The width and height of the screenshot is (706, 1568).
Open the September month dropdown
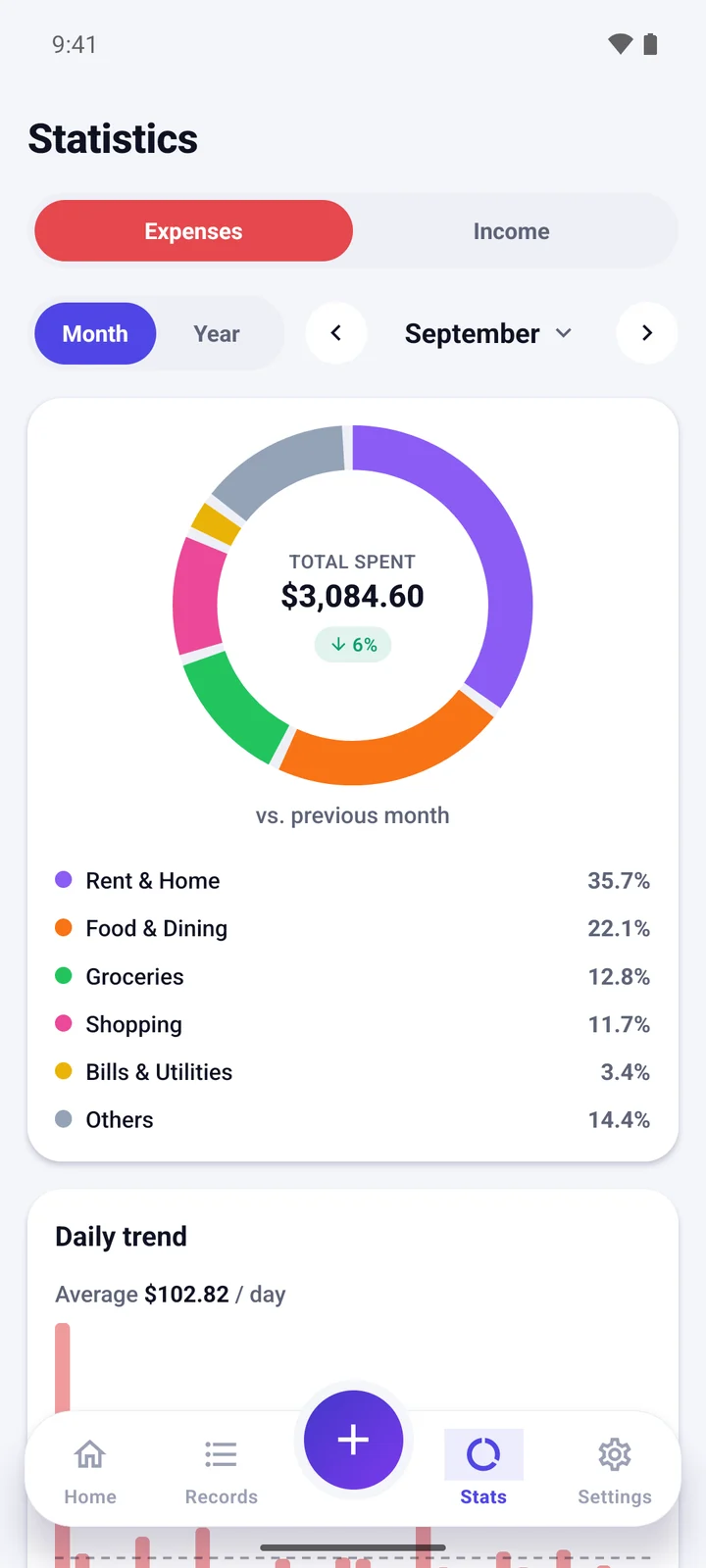[x=488, y=333]
